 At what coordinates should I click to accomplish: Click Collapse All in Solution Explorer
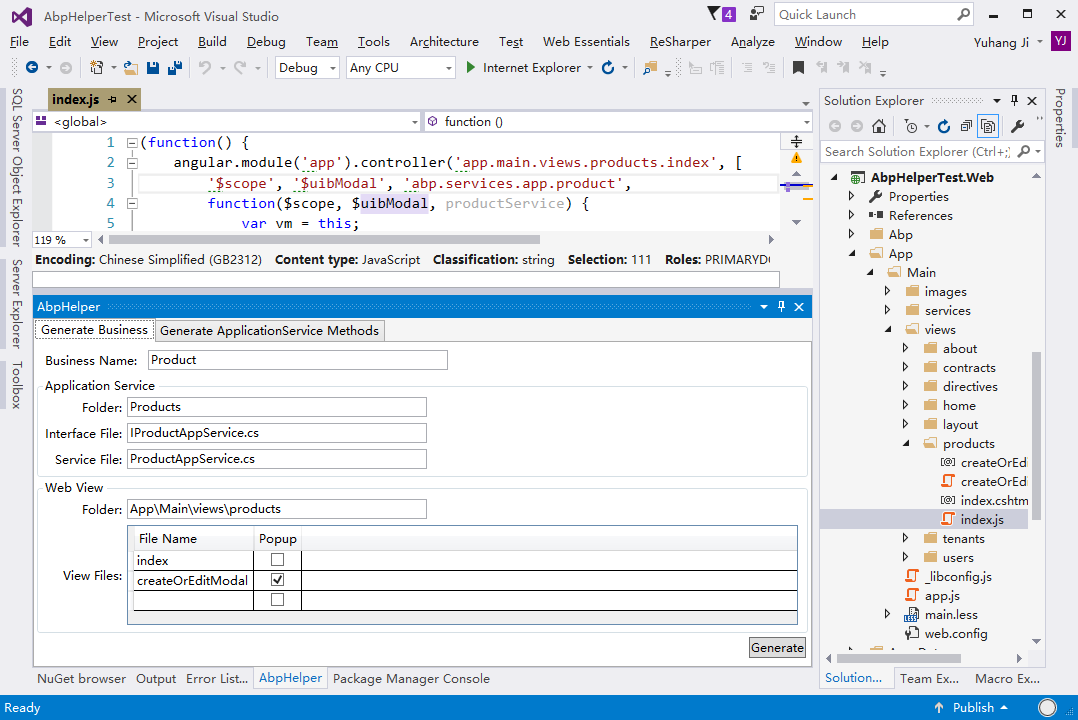pos(966,126)
